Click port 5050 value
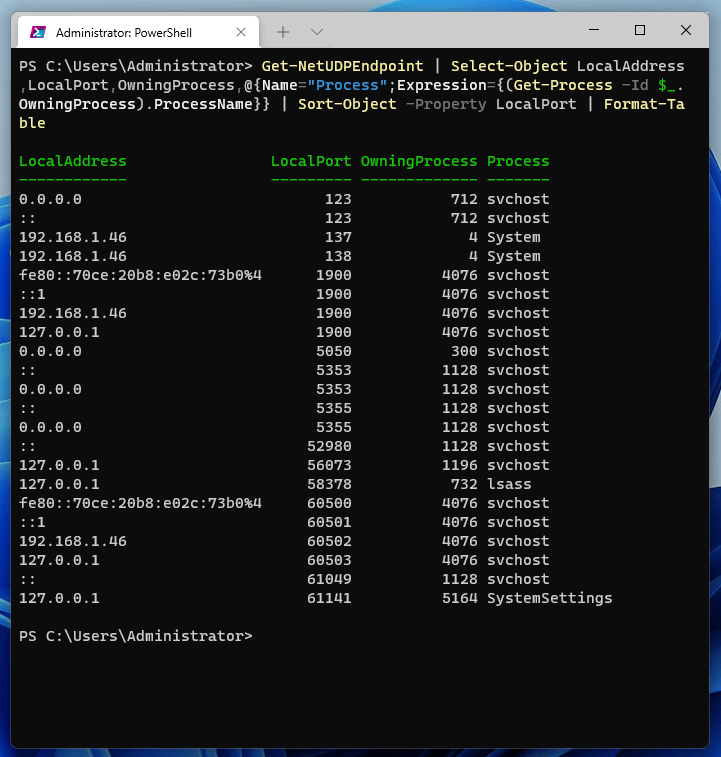The width and height of the screenshot is (721, 757). point(334,351)
